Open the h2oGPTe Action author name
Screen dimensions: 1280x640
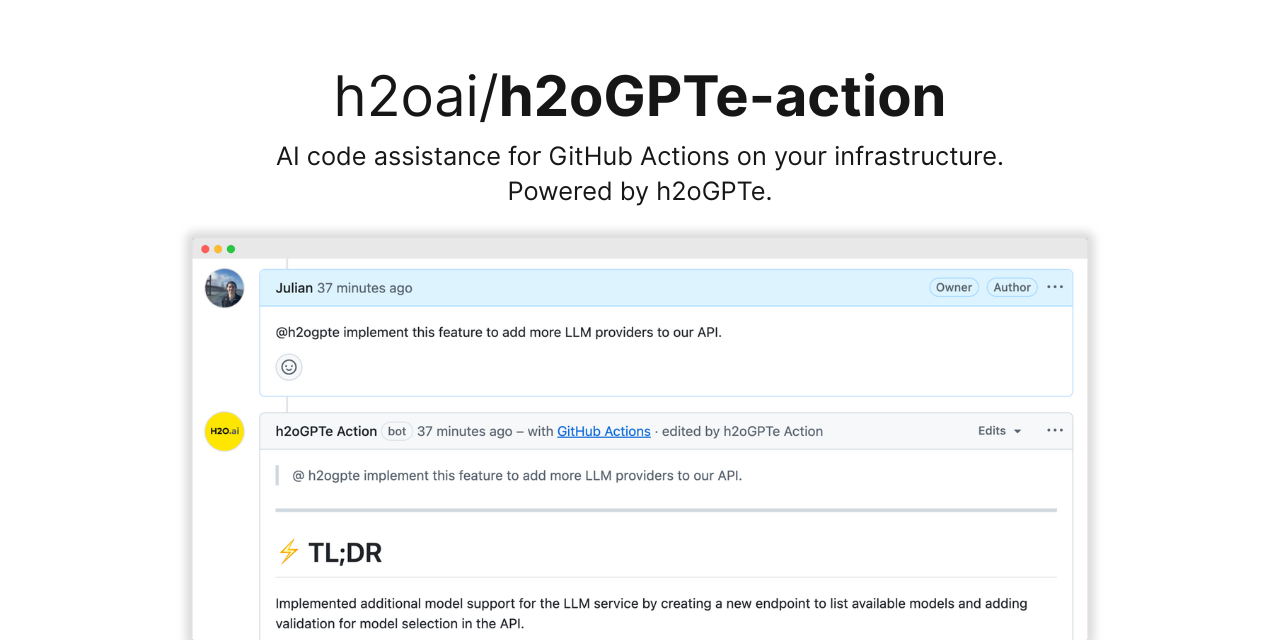click(326, 431)
